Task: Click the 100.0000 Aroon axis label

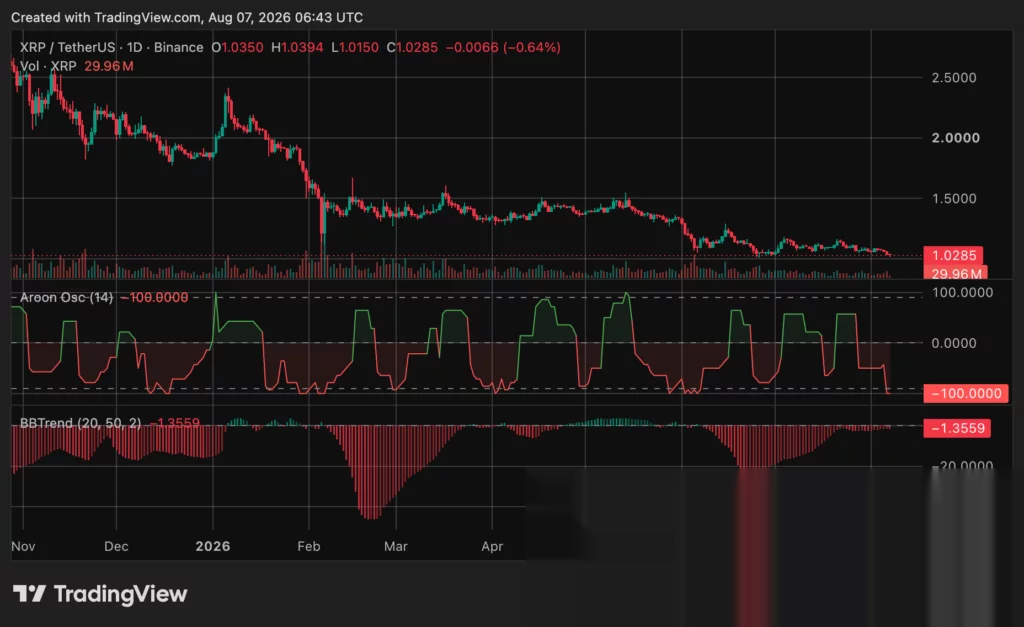Action: (x=962, y=293)
